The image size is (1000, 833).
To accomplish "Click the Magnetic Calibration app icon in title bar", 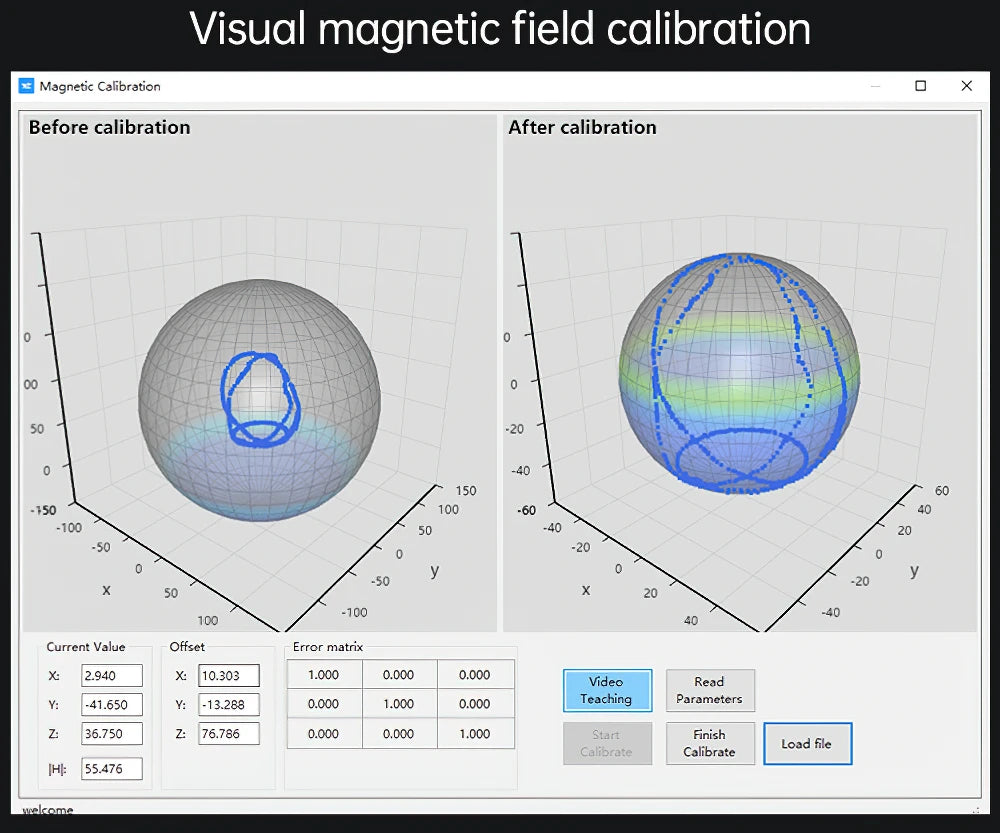I will pos(27,86).
